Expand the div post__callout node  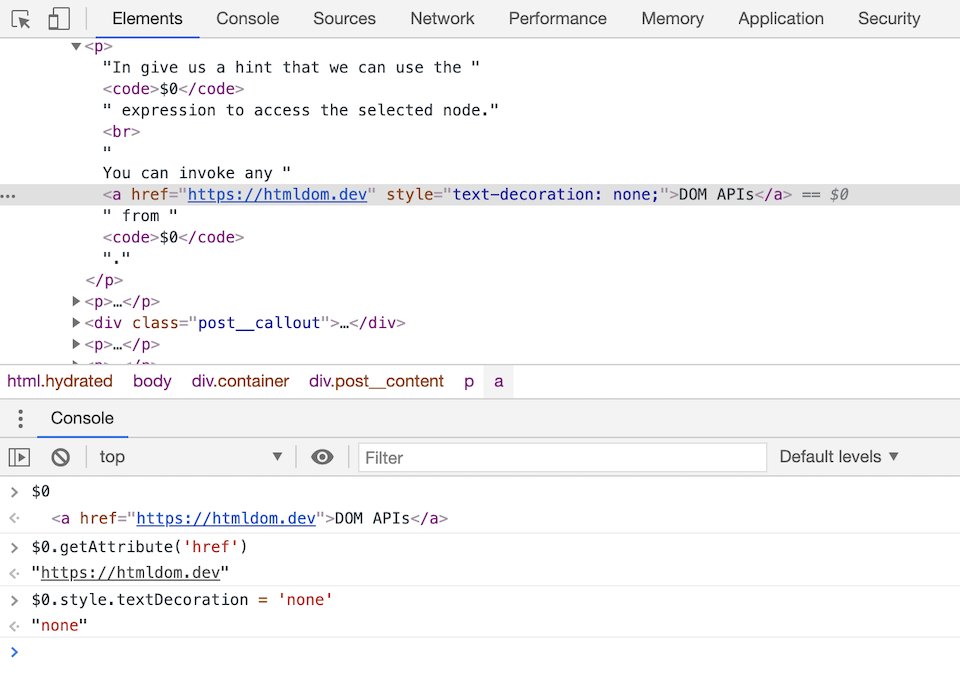coord(76,322)
